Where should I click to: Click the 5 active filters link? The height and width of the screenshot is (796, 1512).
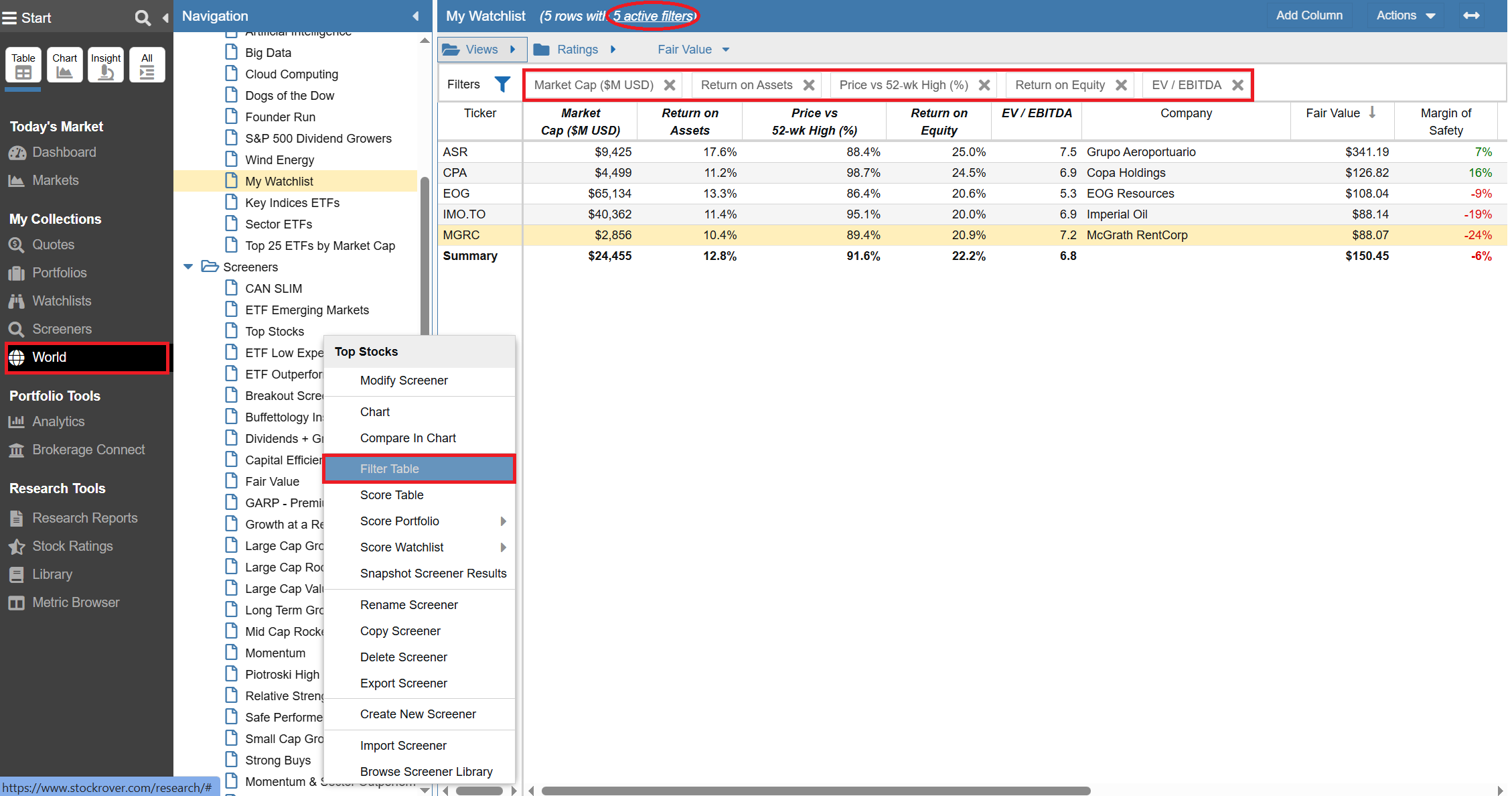pyautogui.click(x=653, y=16)
